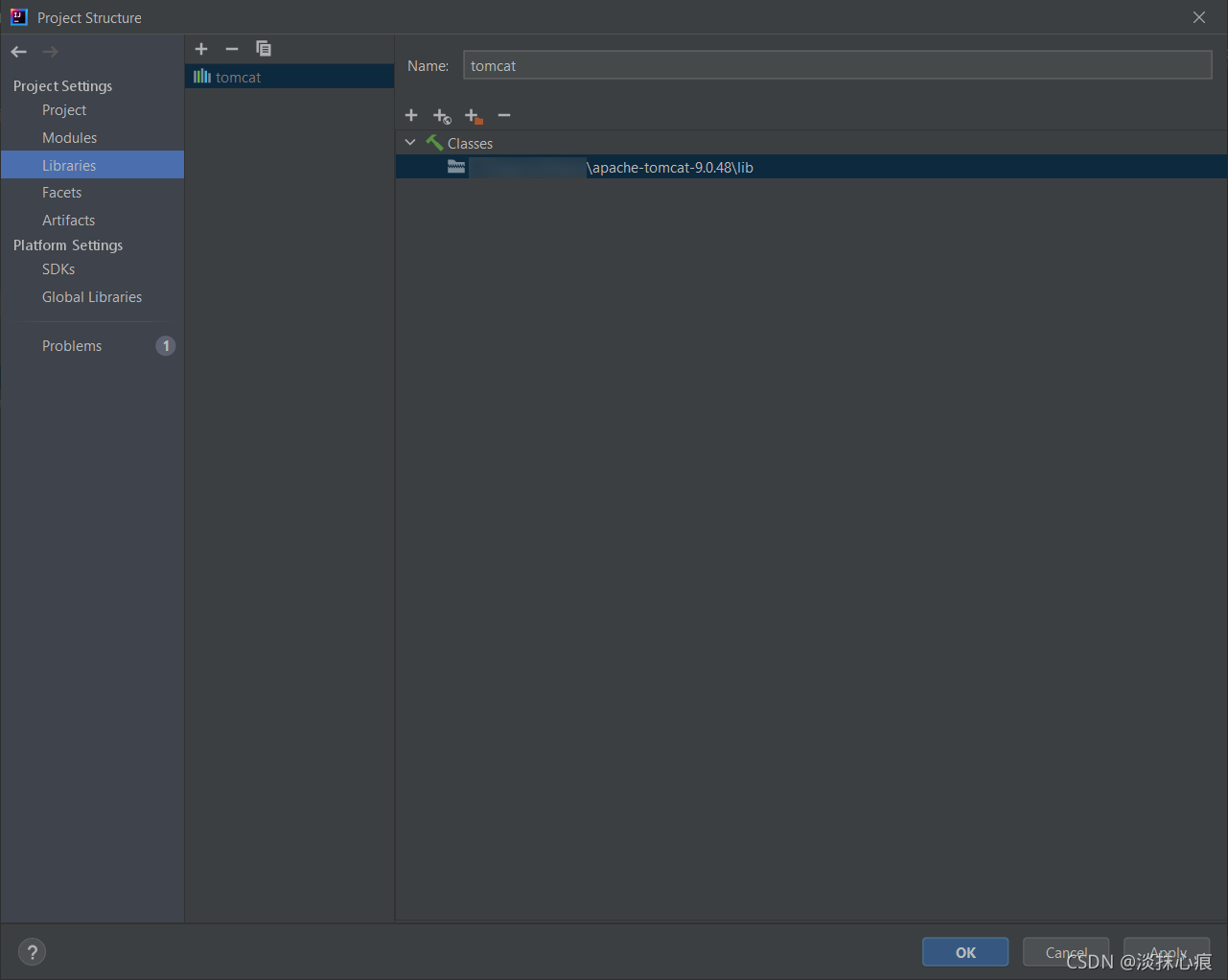Click the Apply button
This screenshot has height=980, width=1228.
1167,952
